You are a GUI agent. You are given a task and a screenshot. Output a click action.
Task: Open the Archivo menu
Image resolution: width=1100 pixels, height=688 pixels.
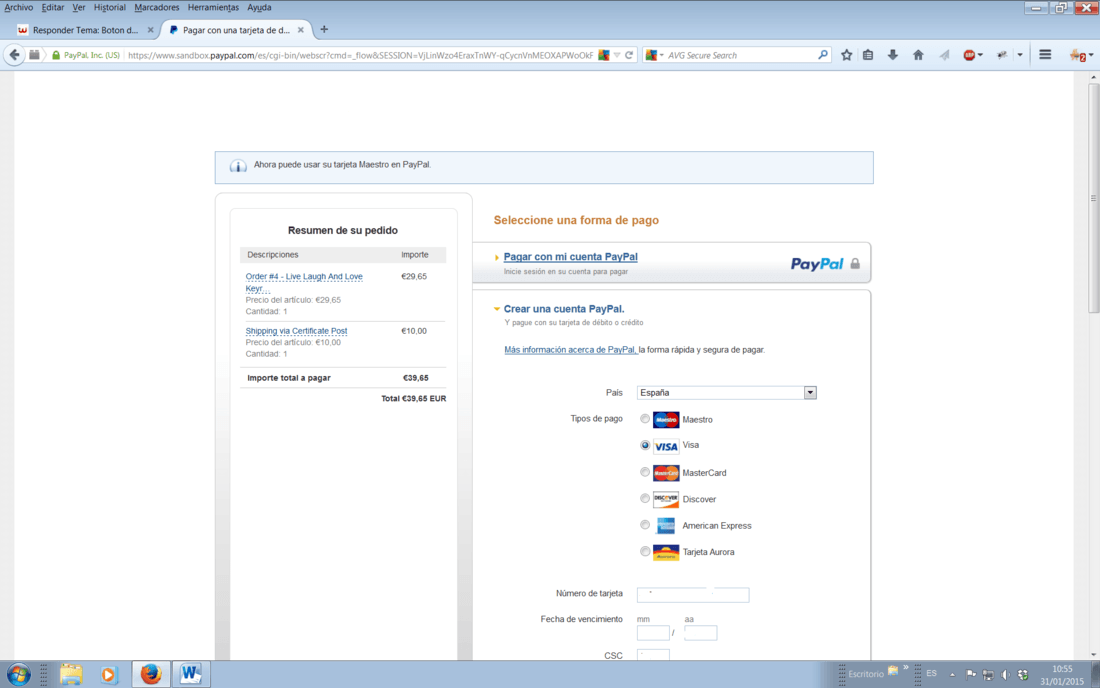[x=18, y=7]
